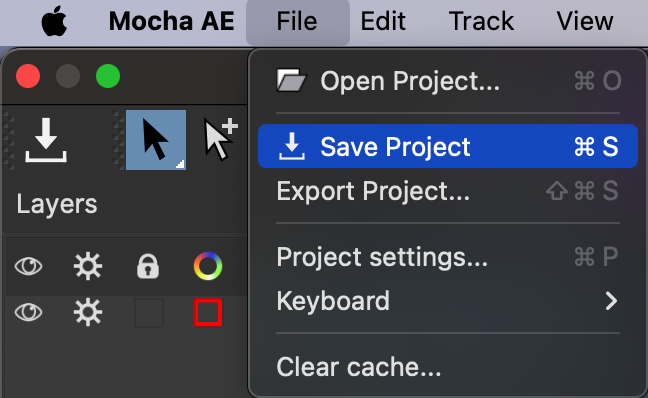The image size is (648, 398).
Task: Toggle the lock checkbox on layer row
Action: click(149, 312)
